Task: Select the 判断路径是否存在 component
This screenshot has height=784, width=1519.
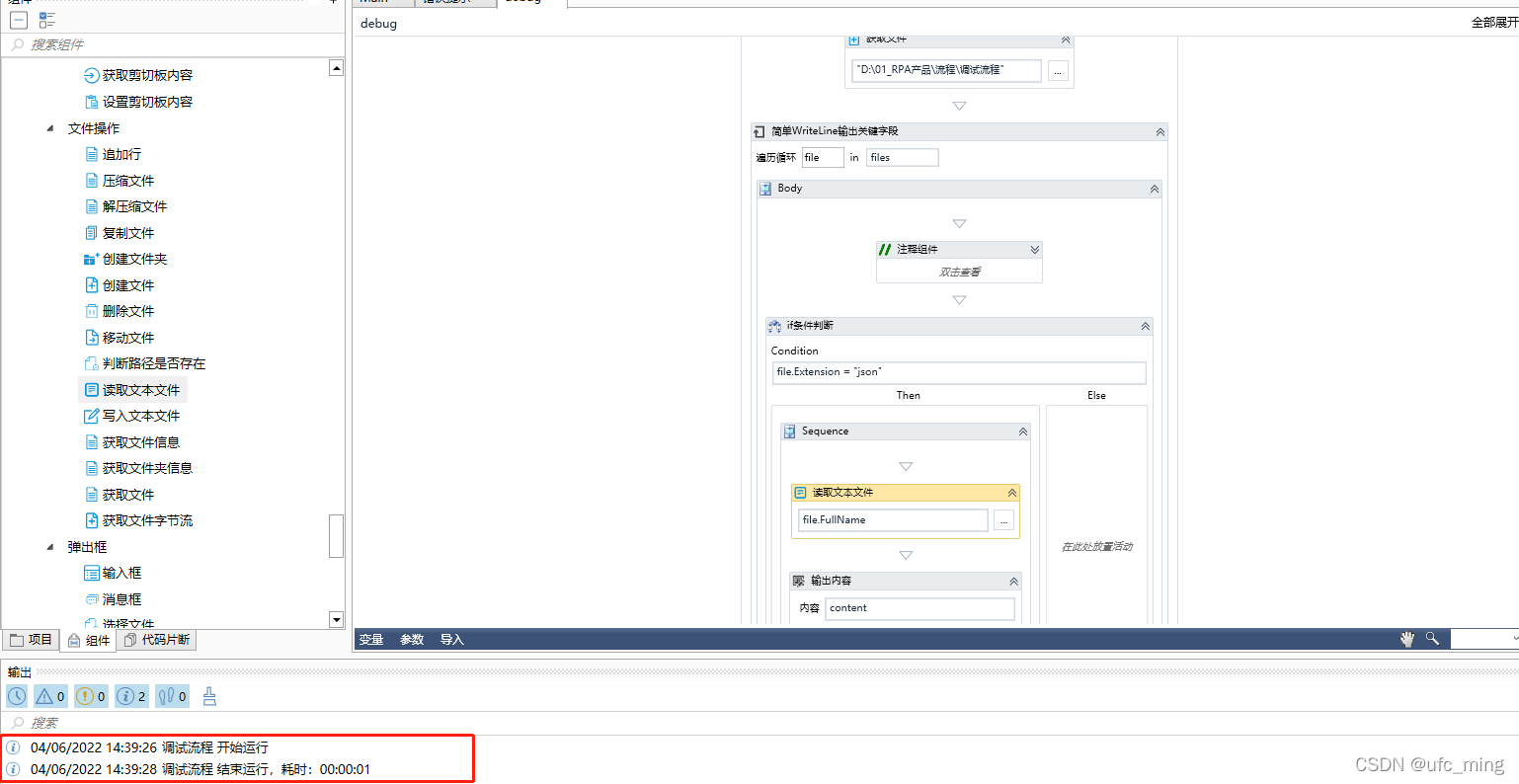Action: coord(145,363)
